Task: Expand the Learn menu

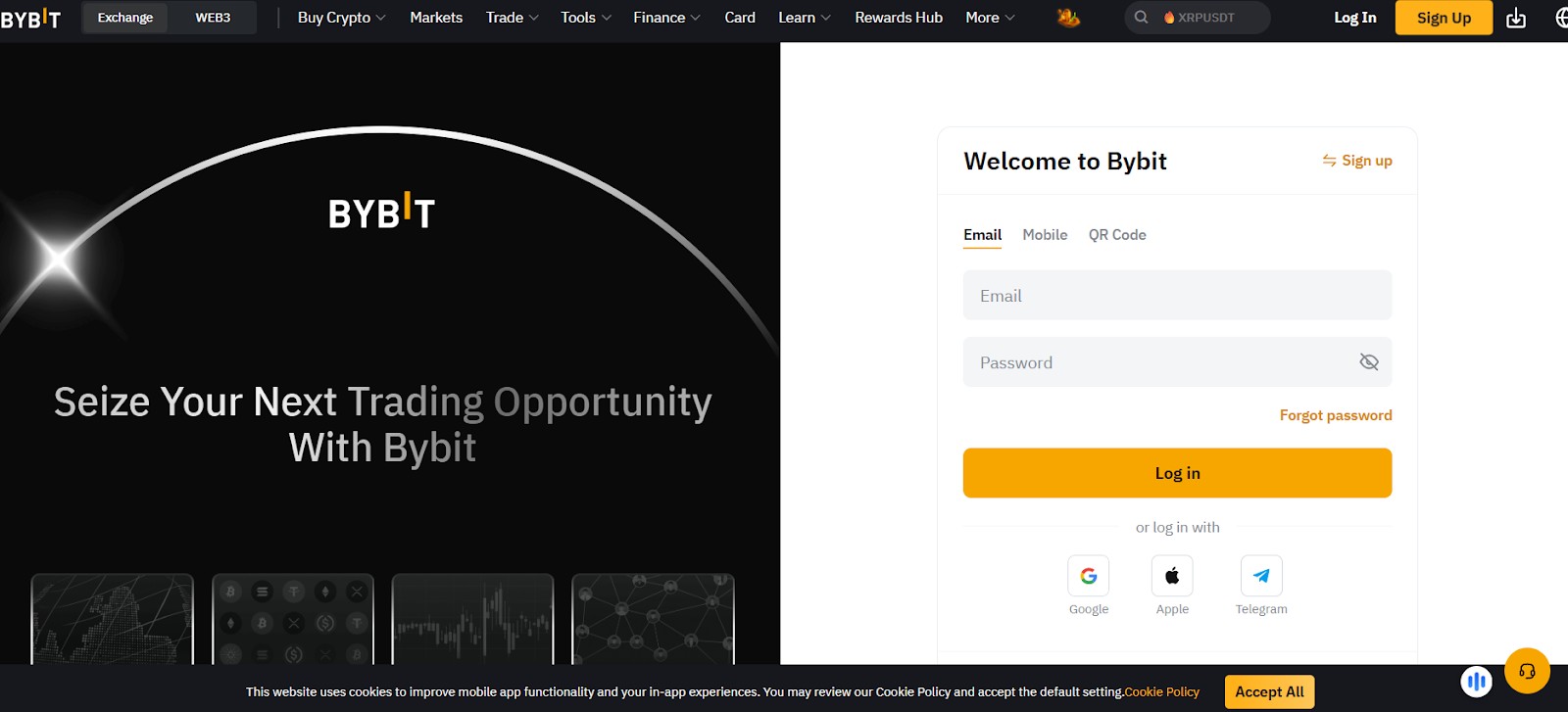Action: click(x=804, y=18)
